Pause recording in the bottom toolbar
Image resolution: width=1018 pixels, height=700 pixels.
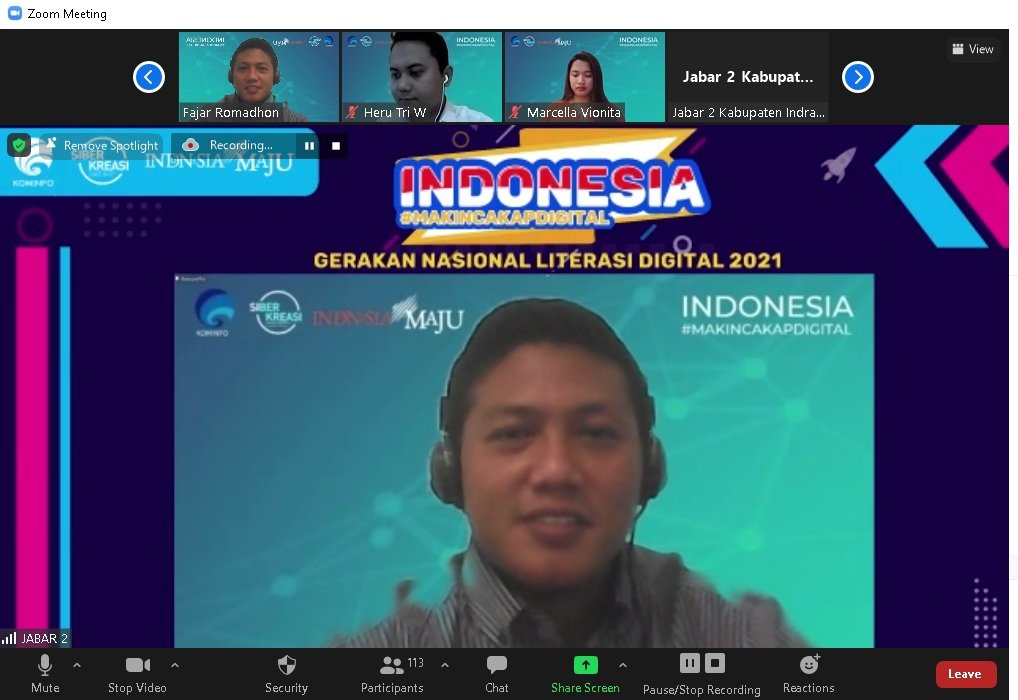coord(689,663)
